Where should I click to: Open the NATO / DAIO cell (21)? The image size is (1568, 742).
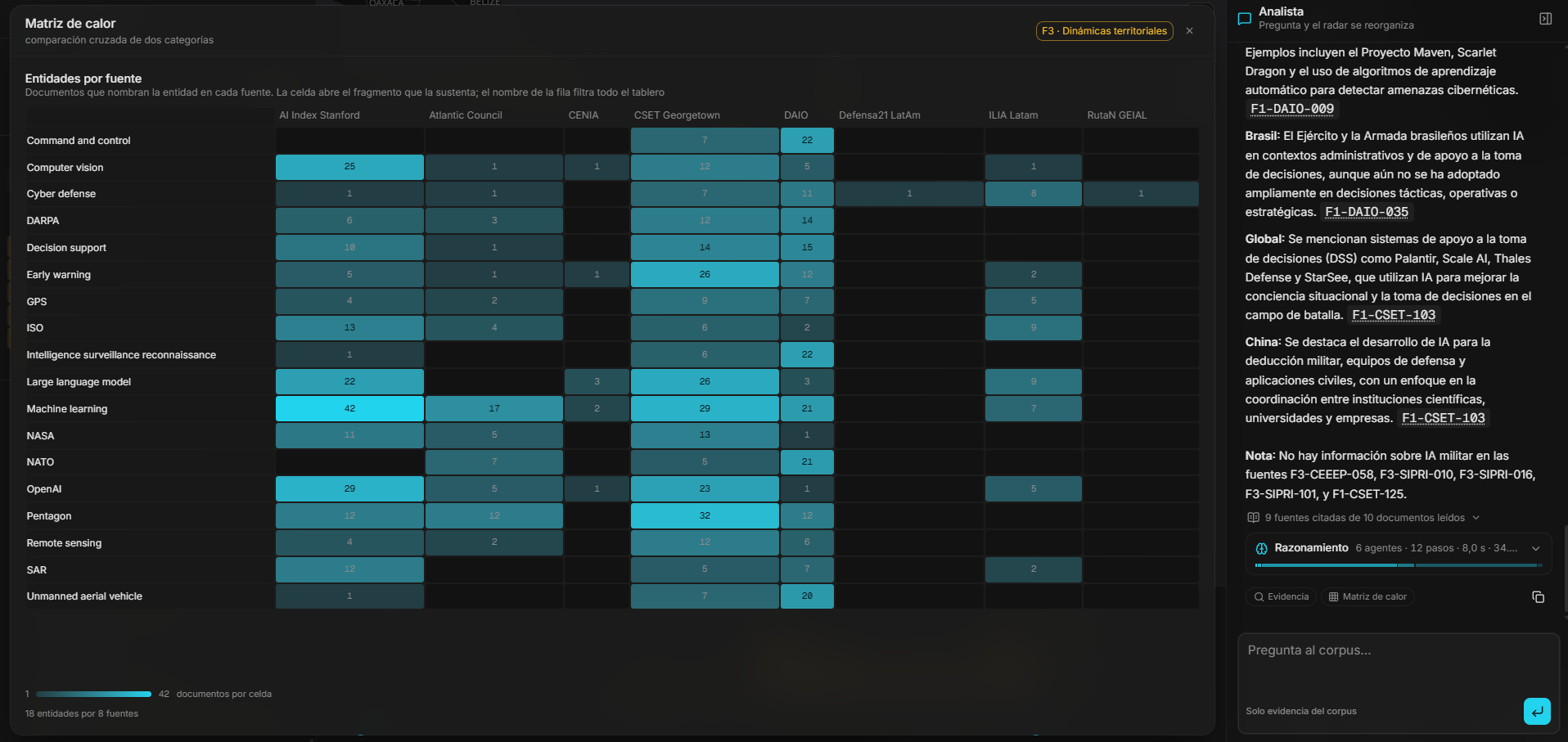click(x=807, y=461)
